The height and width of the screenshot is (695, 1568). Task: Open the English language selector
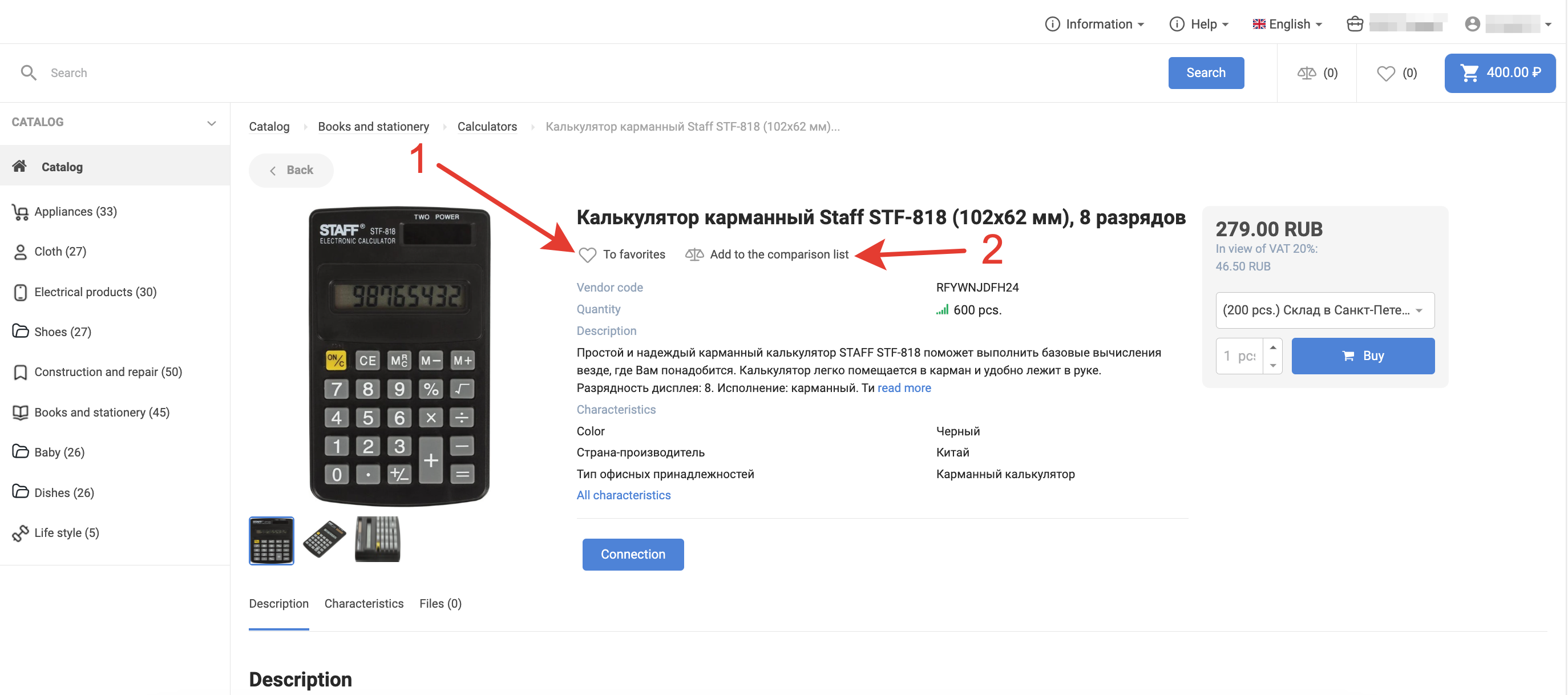click(1287, 24)
